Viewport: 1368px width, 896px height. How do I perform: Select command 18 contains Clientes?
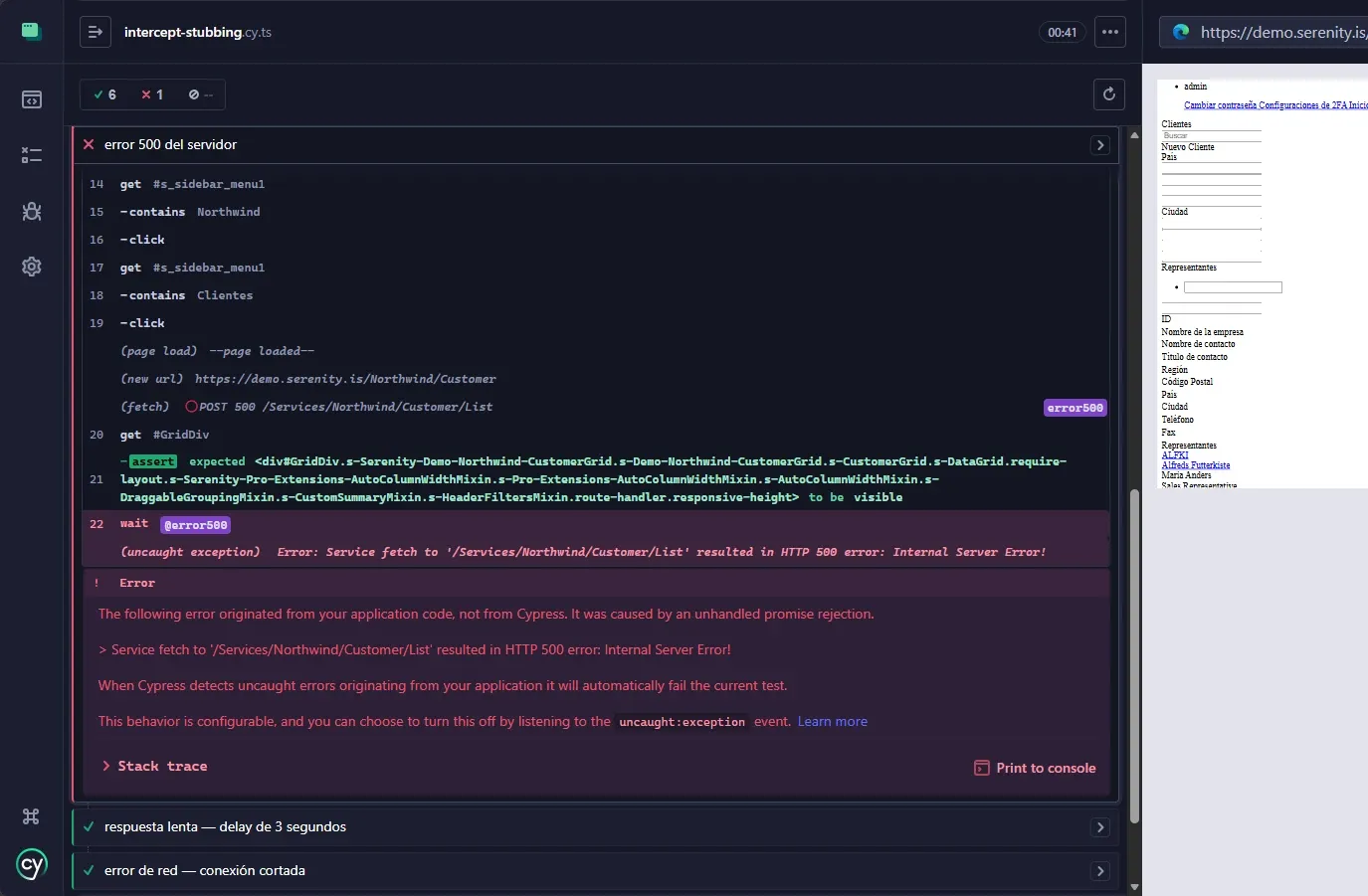tap(595, 295)
